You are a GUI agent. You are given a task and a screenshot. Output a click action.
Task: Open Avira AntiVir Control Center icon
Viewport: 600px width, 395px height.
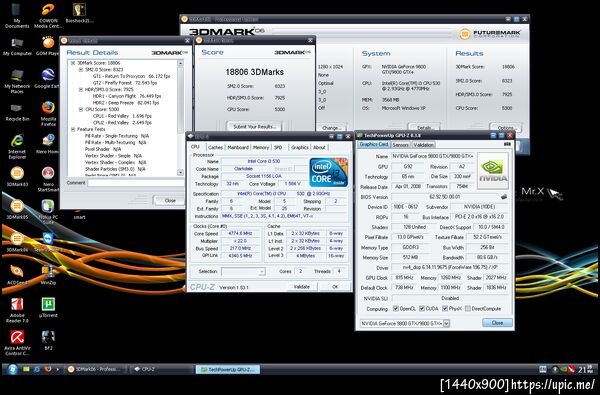17,343
